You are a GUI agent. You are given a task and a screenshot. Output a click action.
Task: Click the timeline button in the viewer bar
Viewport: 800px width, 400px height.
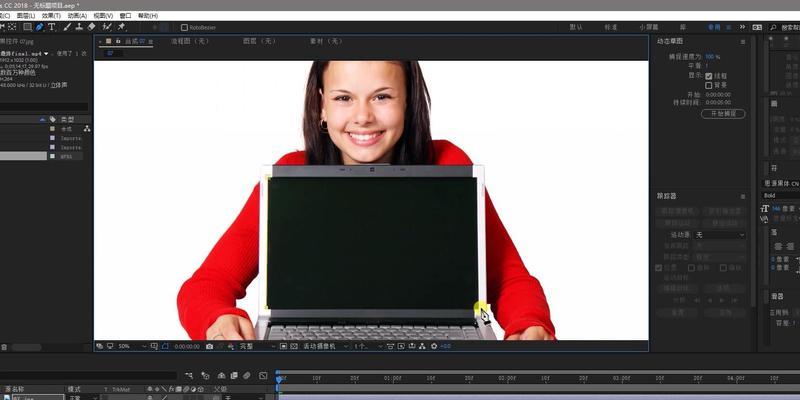(x=412, y=346)
